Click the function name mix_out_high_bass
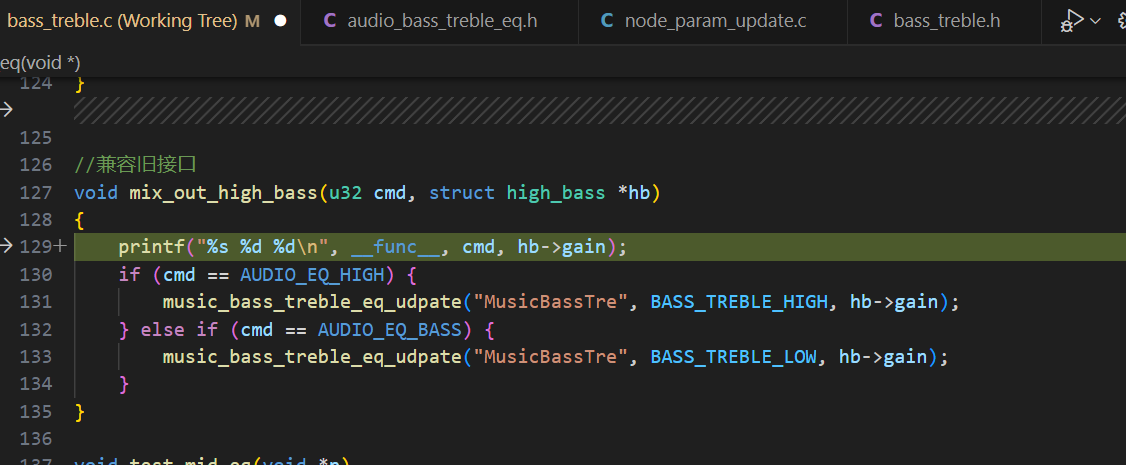This screenshot has width=1126, height=465. pos(223,192)
